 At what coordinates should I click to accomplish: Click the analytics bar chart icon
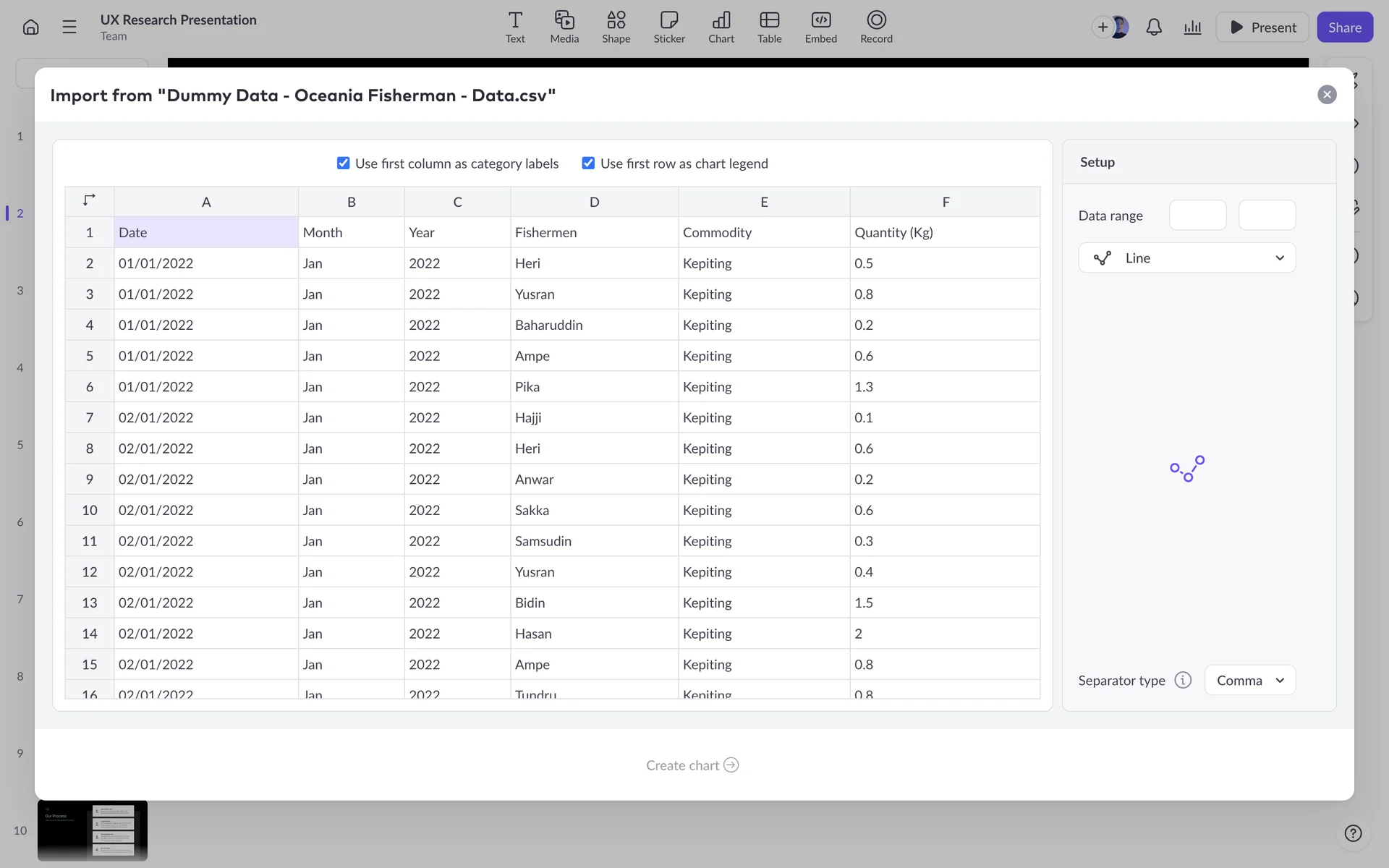click(1192, 27)
